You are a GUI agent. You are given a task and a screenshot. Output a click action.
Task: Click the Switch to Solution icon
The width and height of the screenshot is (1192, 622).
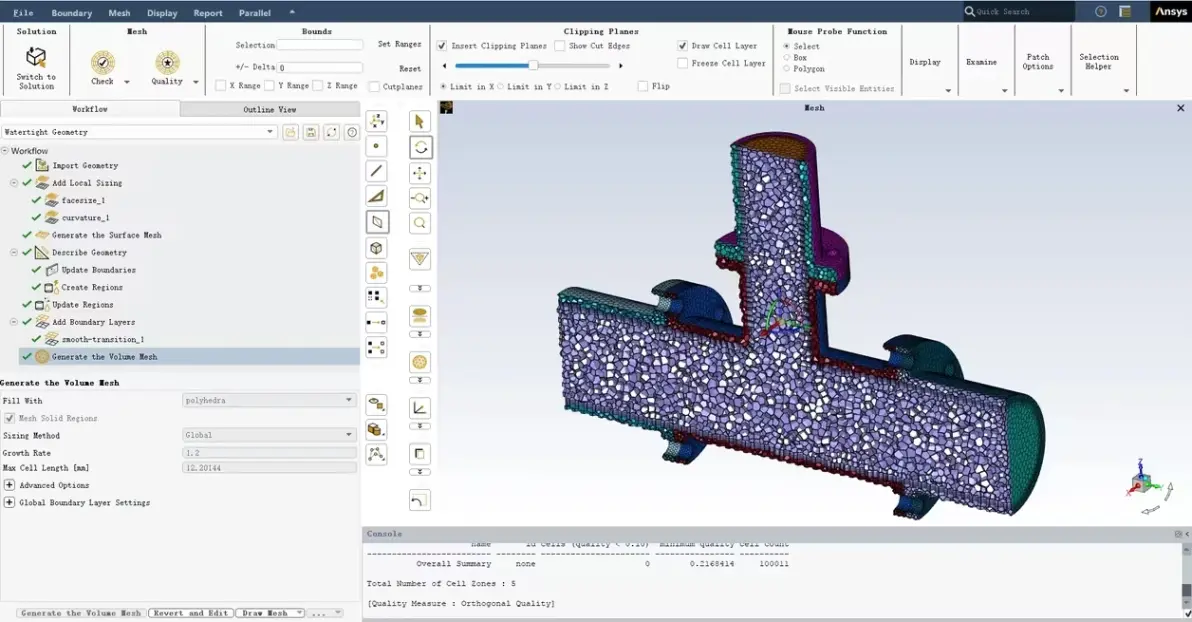tap(36, 58)
